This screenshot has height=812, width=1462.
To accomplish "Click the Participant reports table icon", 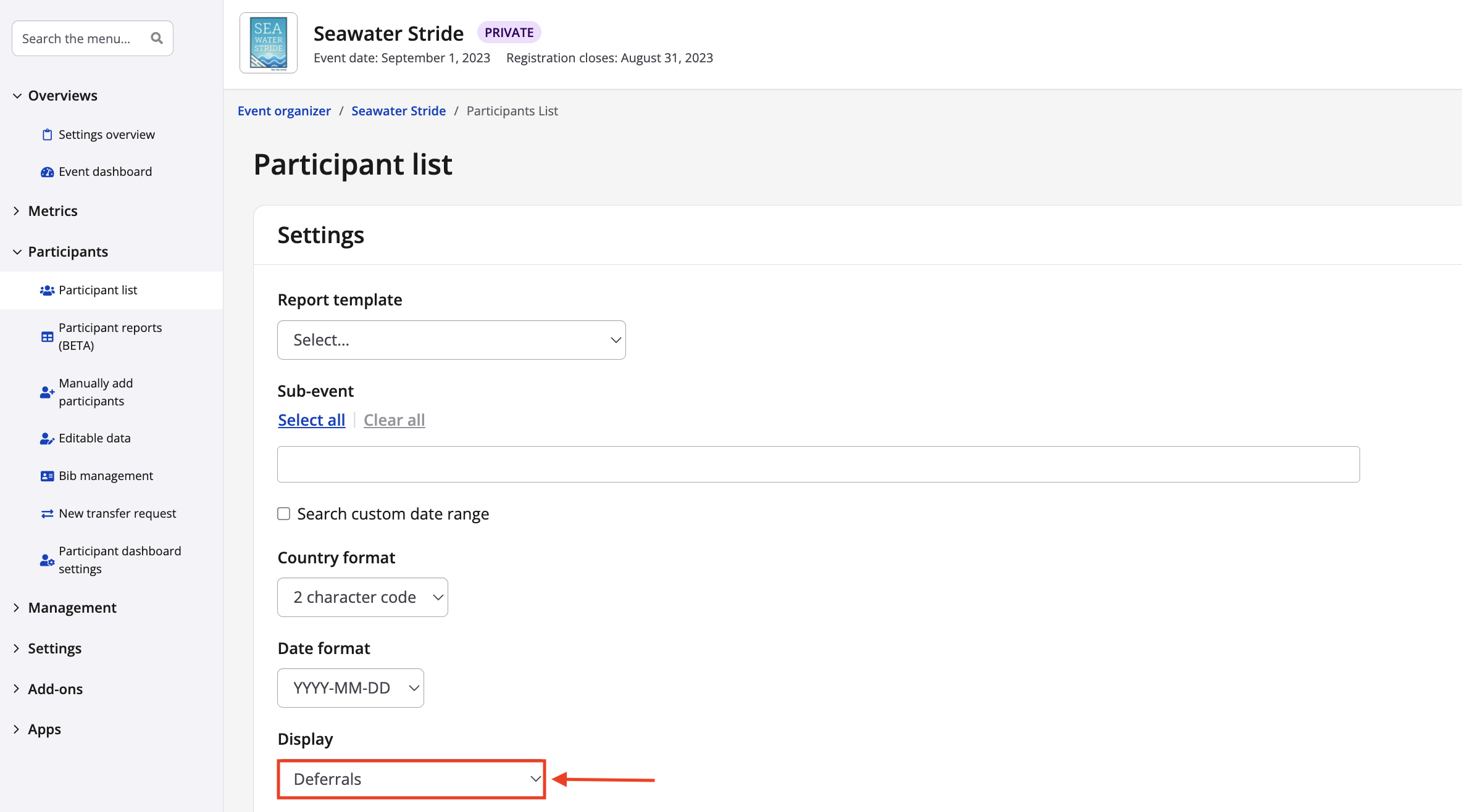I will (47, 337).
